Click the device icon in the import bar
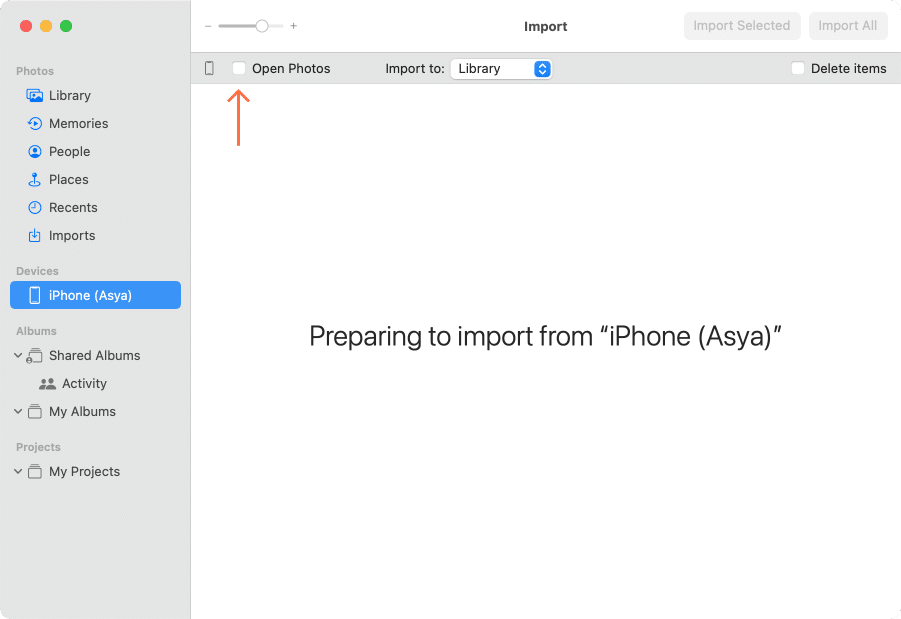The width and height of the screenshot is (901, 619). point(209,67)
